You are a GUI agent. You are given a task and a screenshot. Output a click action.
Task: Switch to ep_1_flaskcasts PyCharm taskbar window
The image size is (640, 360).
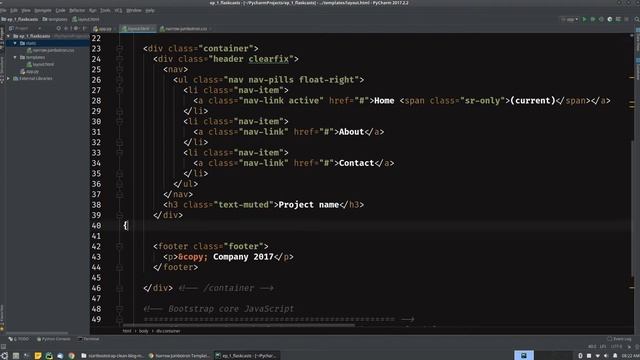point(246,356)
